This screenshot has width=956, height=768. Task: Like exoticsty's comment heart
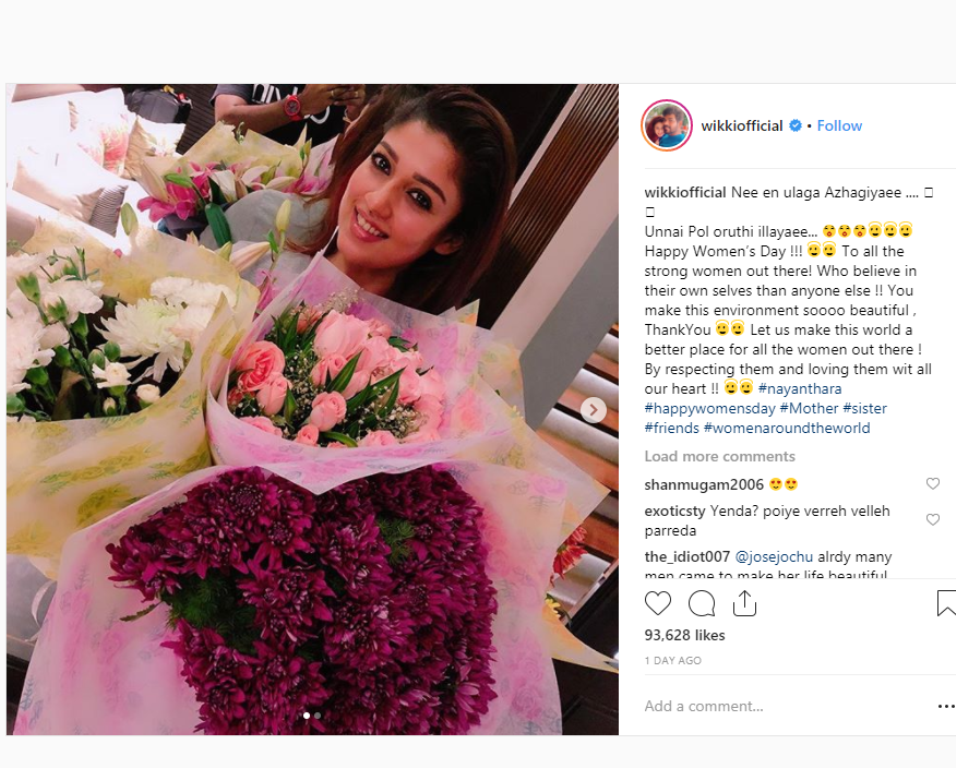[933, 519]
